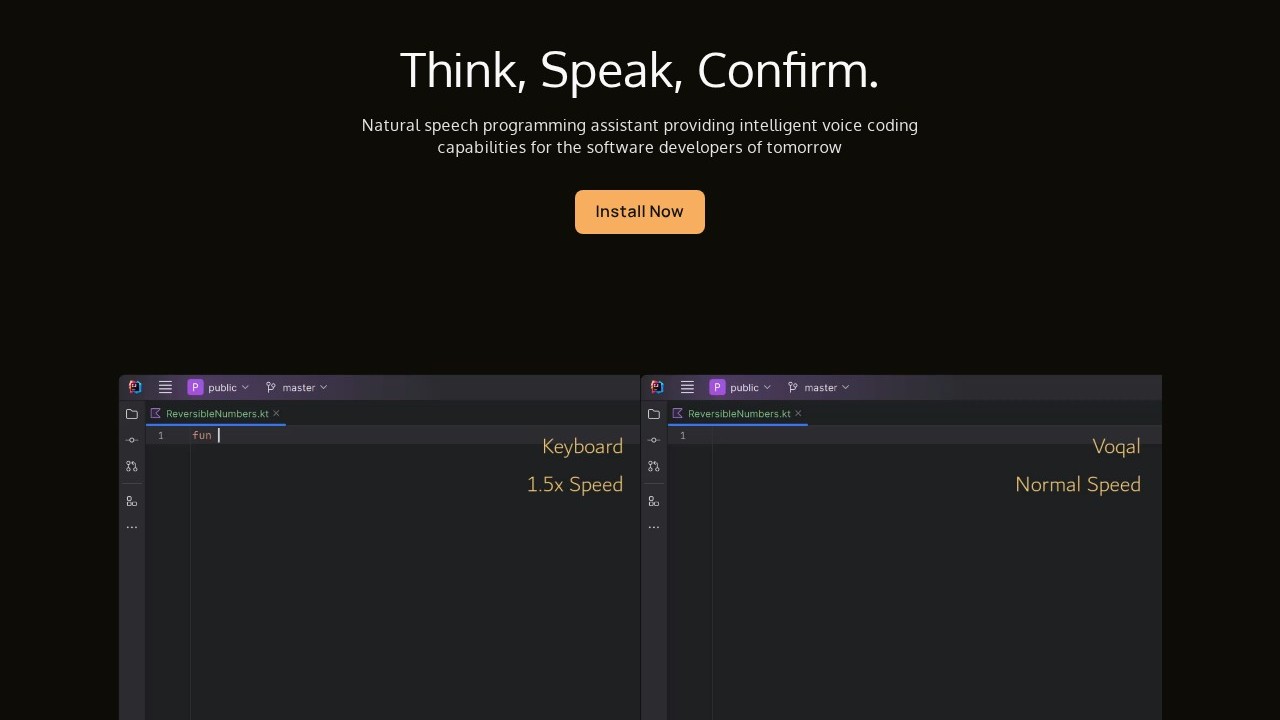
Task: Expand the master branch dropdown in the Voqal IDE
Action: [x=819, y=388]
